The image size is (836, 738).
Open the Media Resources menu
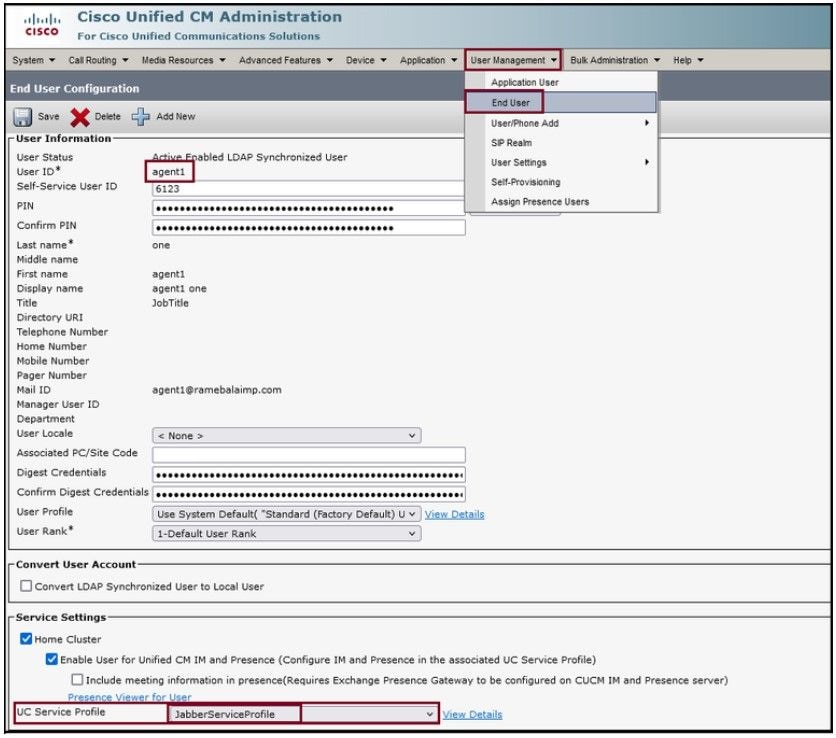tap(183, 60)
